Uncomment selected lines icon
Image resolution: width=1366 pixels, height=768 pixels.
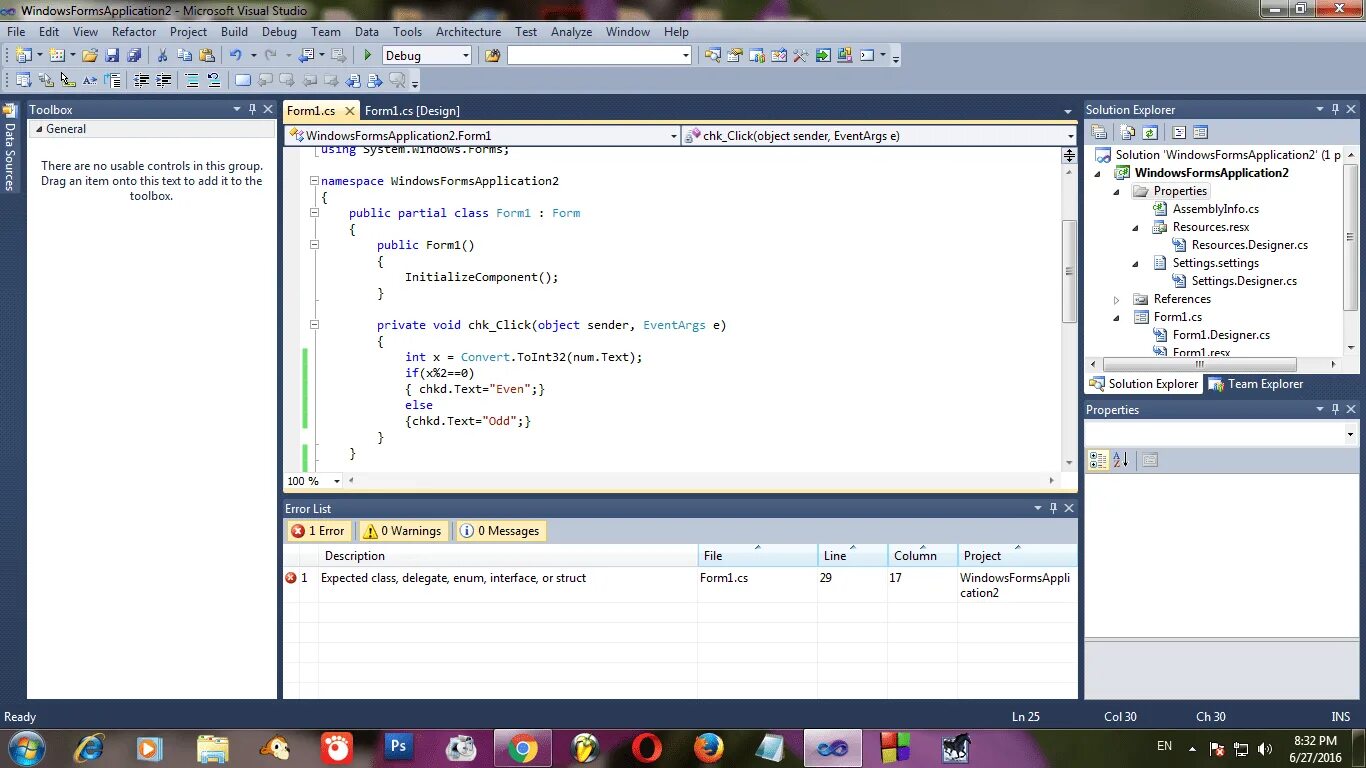click(x=214, y=81)
